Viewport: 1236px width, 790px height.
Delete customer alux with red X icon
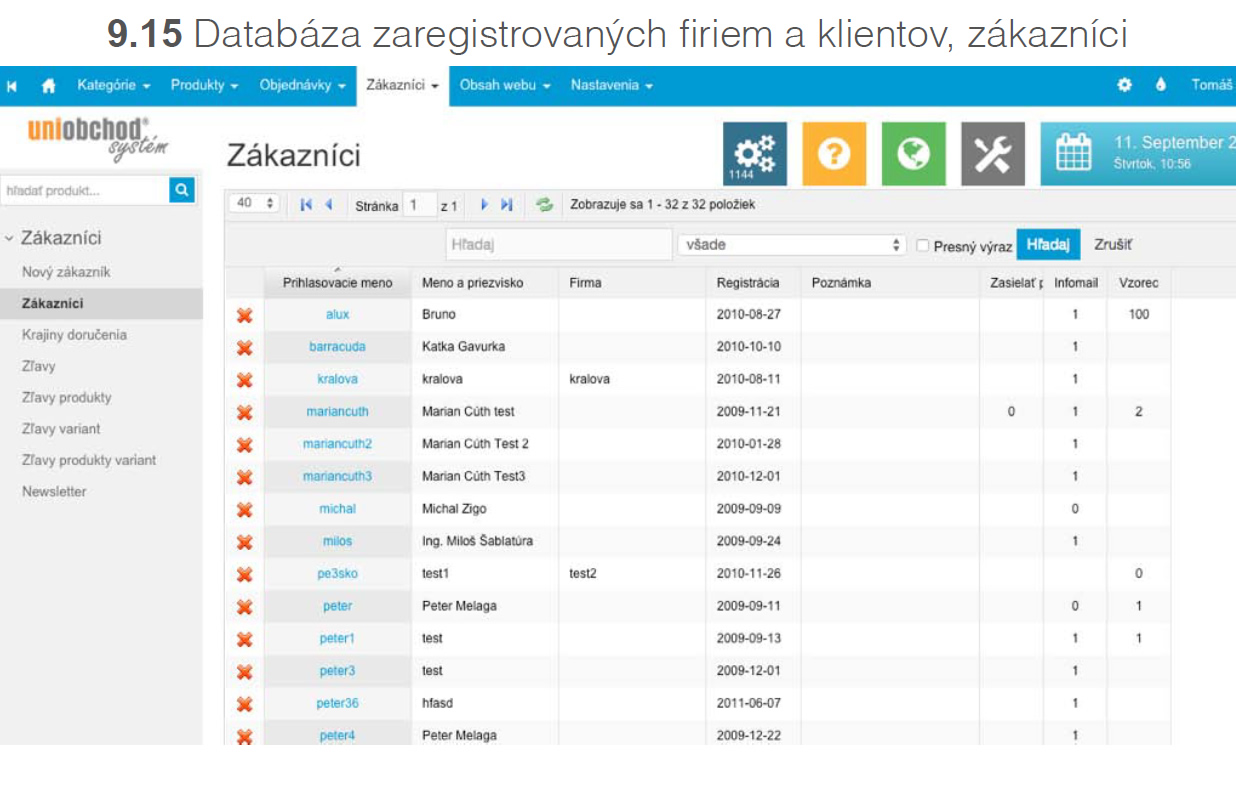[x=244, y=315]
